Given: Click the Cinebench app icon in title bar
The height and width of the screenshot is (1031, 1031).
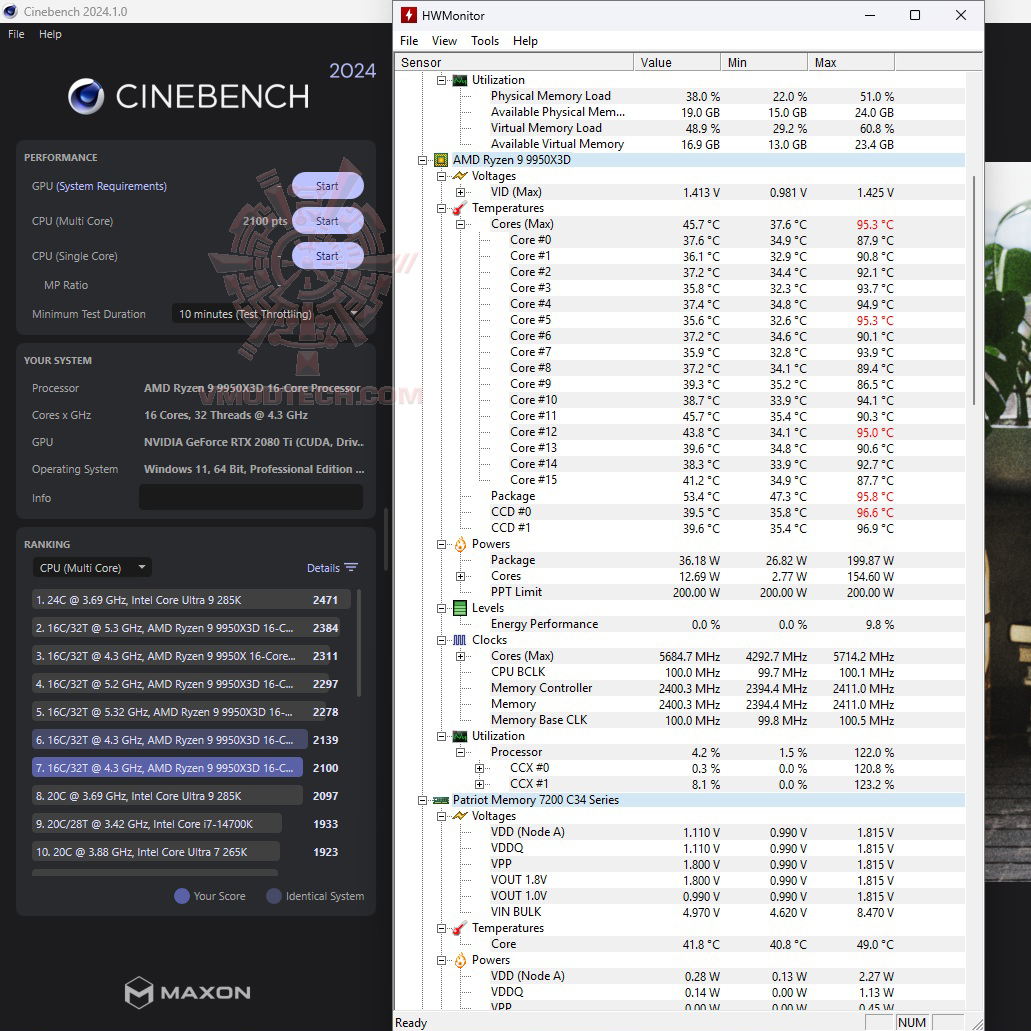Looking at the screenshot, I should coord(11,11).
